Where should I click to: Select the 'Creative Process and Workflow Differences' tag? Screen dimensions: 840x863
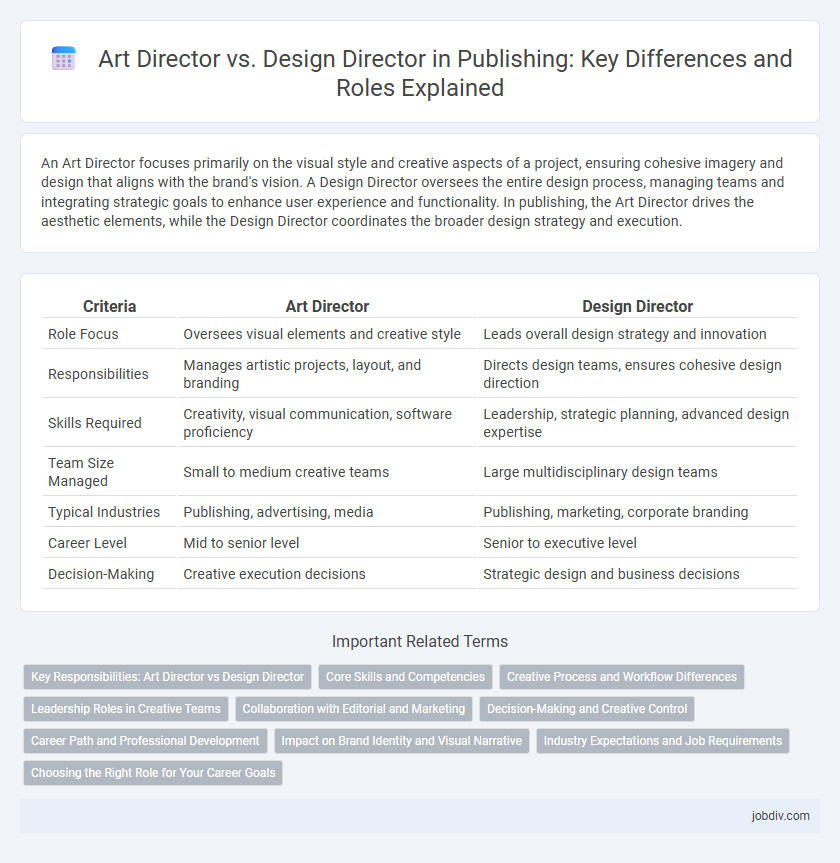621,677
